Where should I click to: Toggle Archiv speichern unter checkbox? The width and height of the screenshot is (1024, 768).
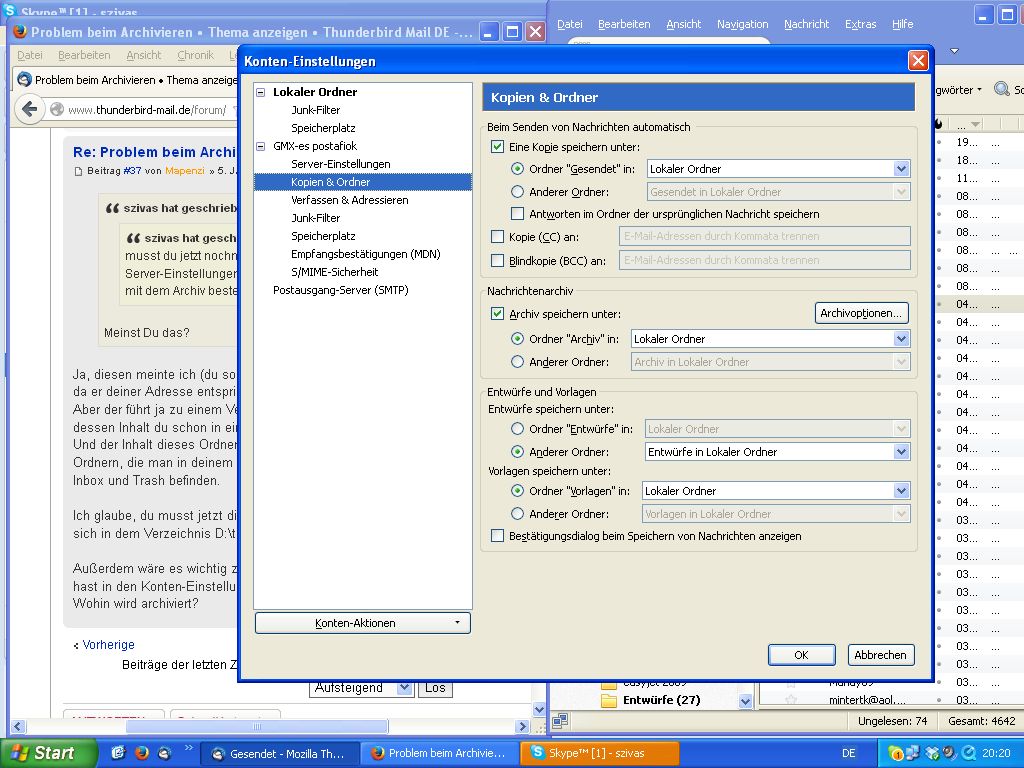(498, 313)
